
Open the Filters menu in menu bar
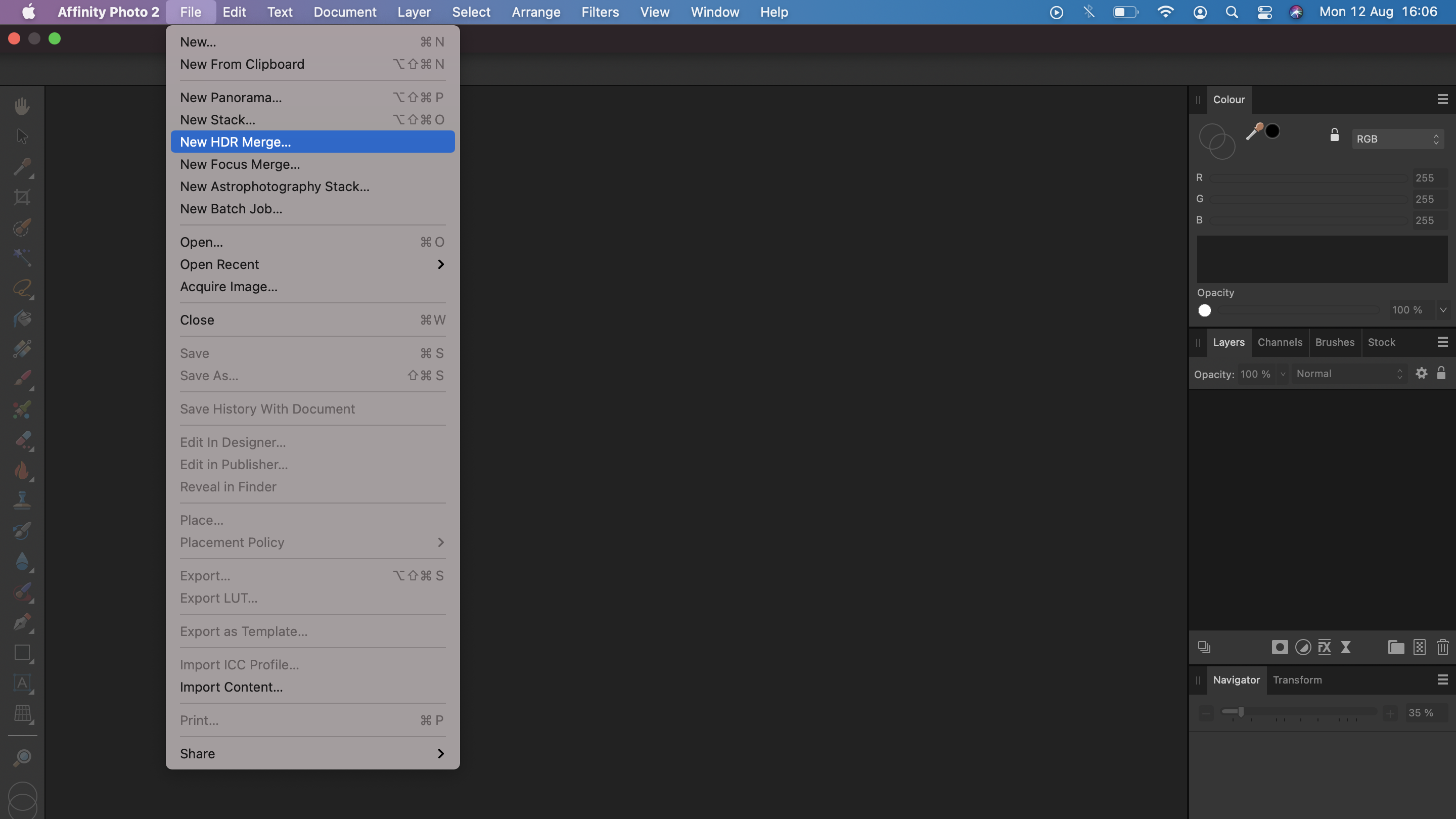[x=600, y=12]
